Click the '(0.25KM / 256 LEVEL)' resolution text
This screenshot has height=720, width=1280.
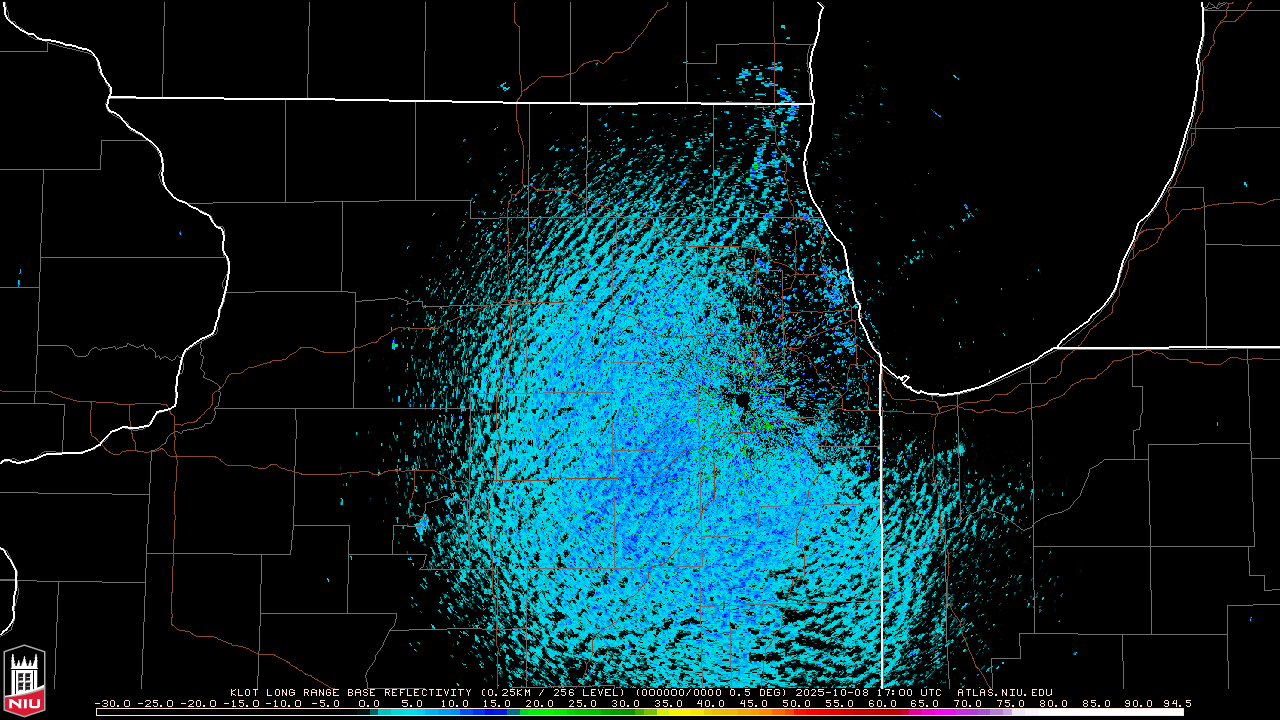(x=552, y=692)
